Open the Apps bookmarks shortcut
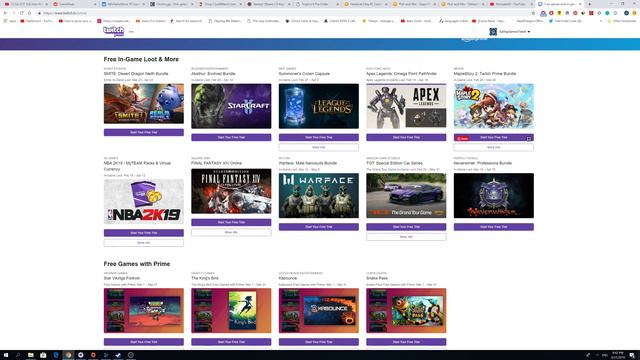The height and width of the screenshot is (360, 640). pos(10,20)
